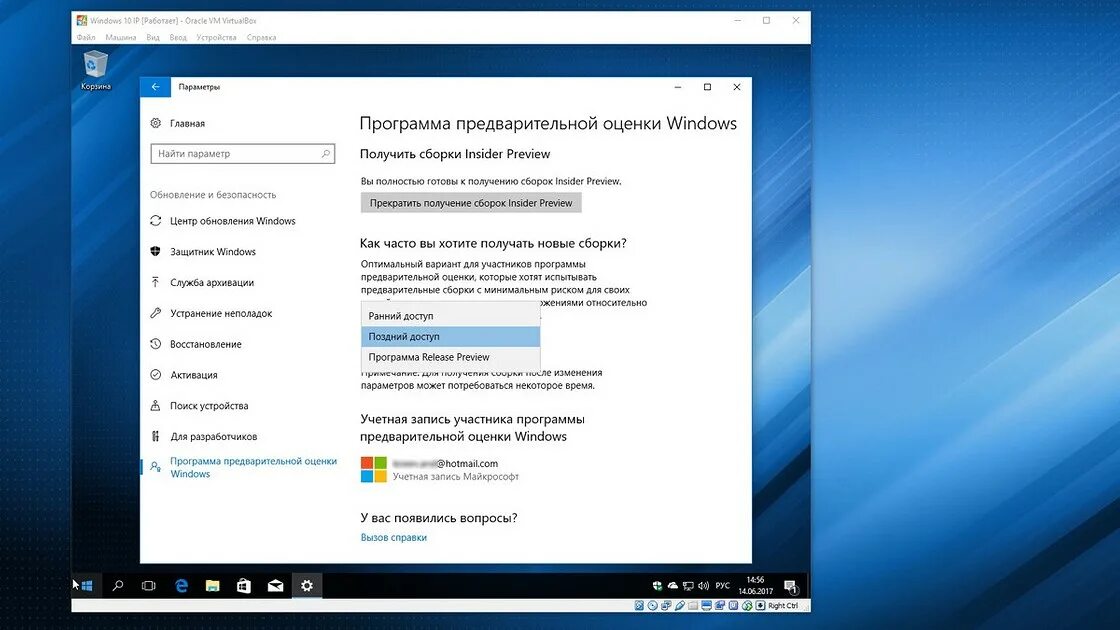
Task: Open Поиск устройства entry
Action: click(x=199, y=405)
